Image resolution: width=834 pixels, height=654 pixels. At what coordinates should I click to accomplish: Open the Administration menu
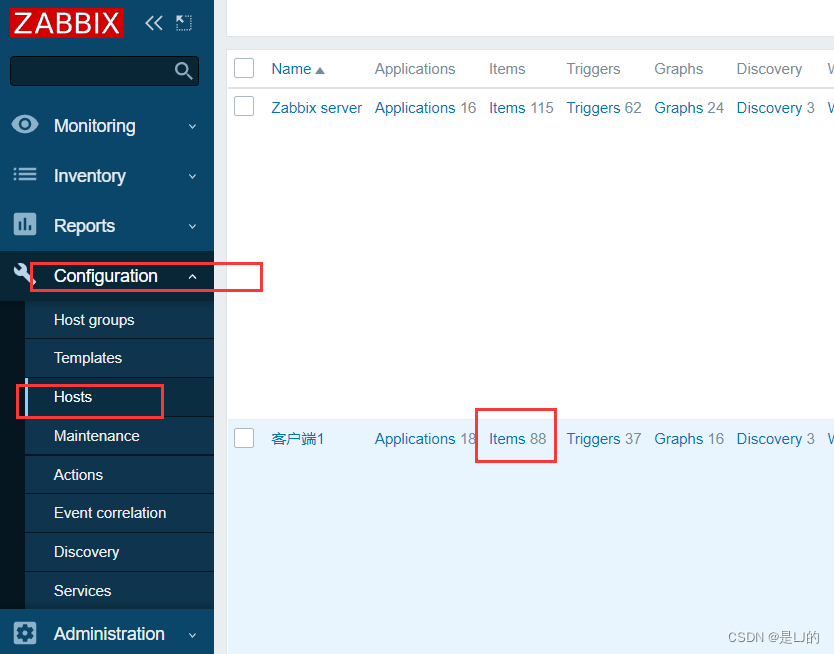click(109, 634)
